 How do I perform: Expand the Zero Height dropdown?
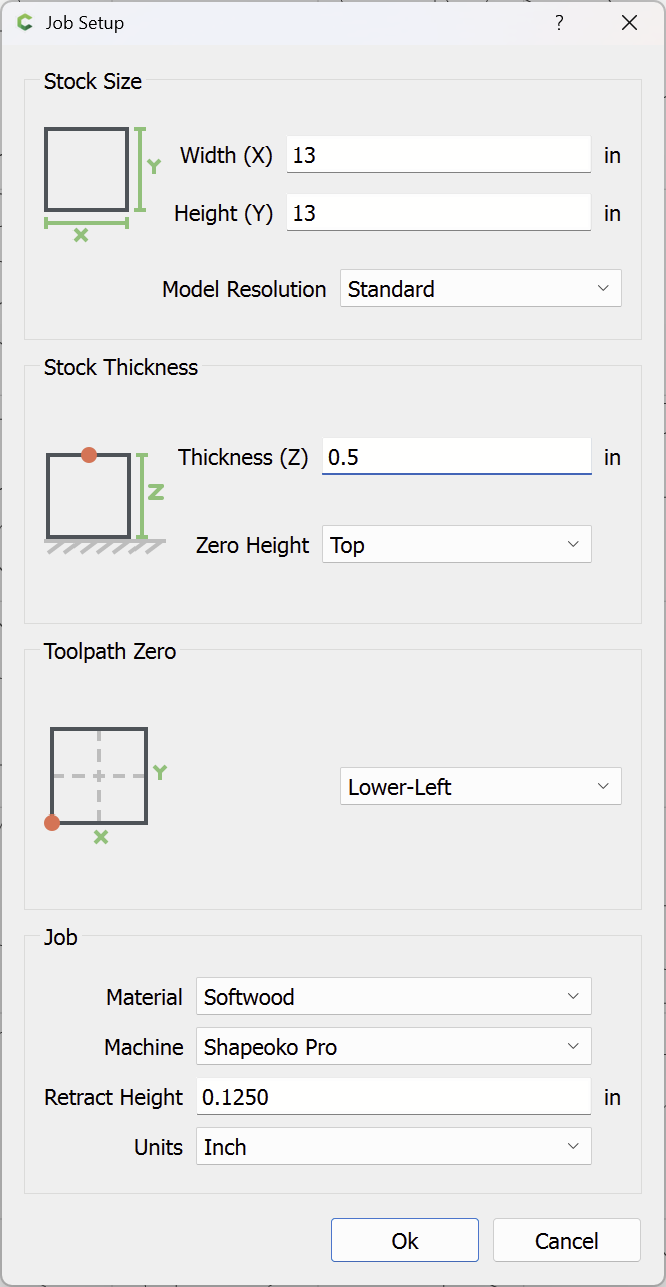pos(456,545)
